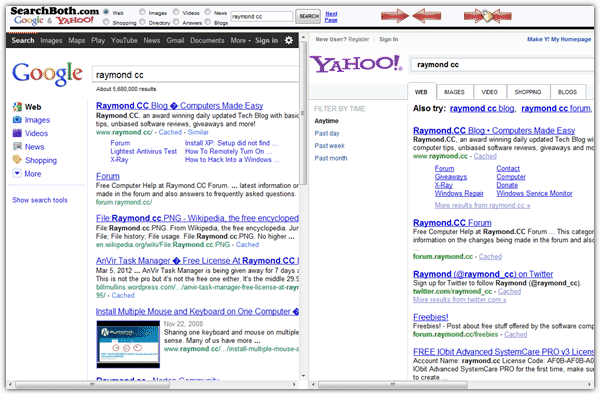This screenshot has height=394, width=600.
Task: Click Also try raymond cc forum link
Action: [x=556, y=108]
